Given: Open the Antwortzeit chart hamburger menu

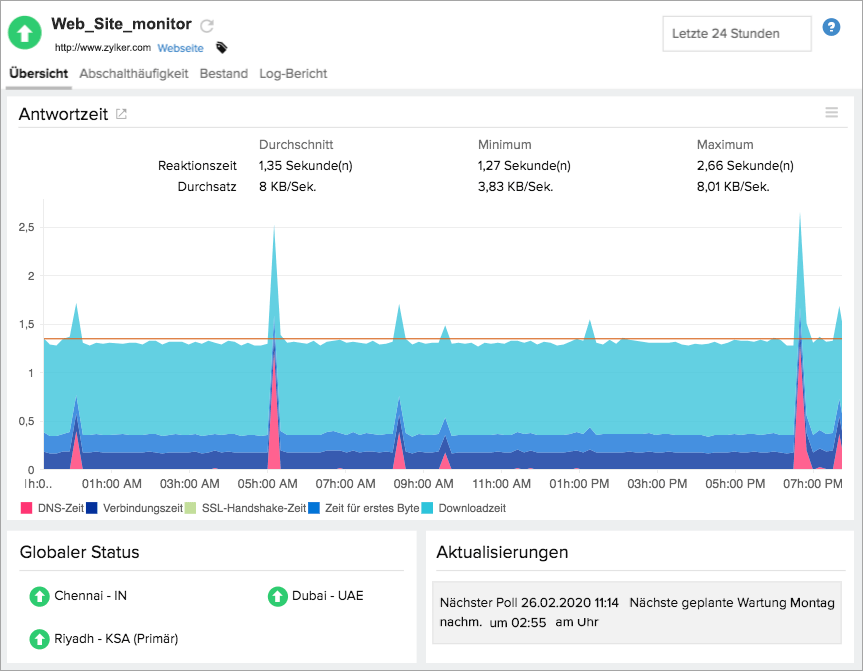Looking at the screenshot, I should tap(832, 112).
